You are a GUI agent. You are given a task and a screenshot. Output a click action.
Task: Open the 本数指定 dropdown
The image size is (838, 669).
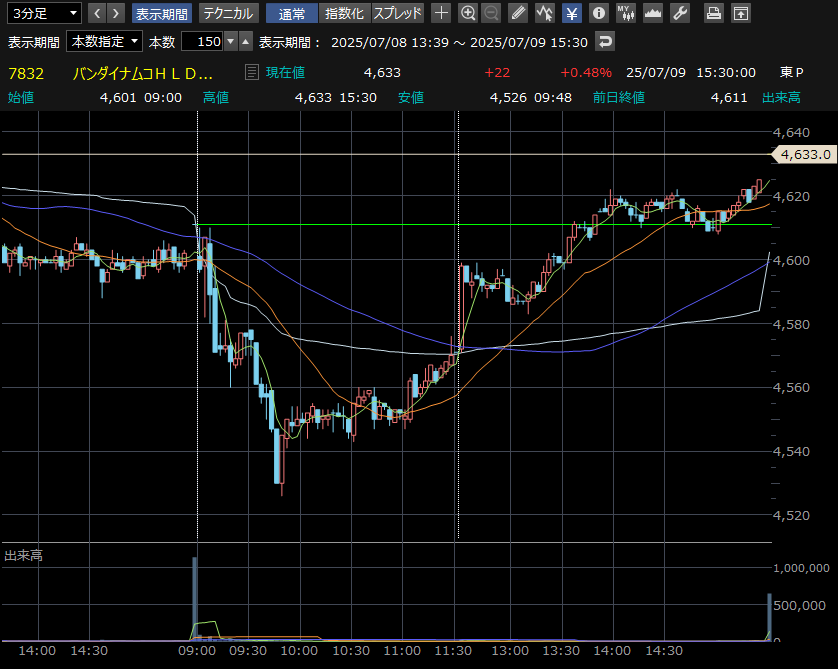coord(104,41)
